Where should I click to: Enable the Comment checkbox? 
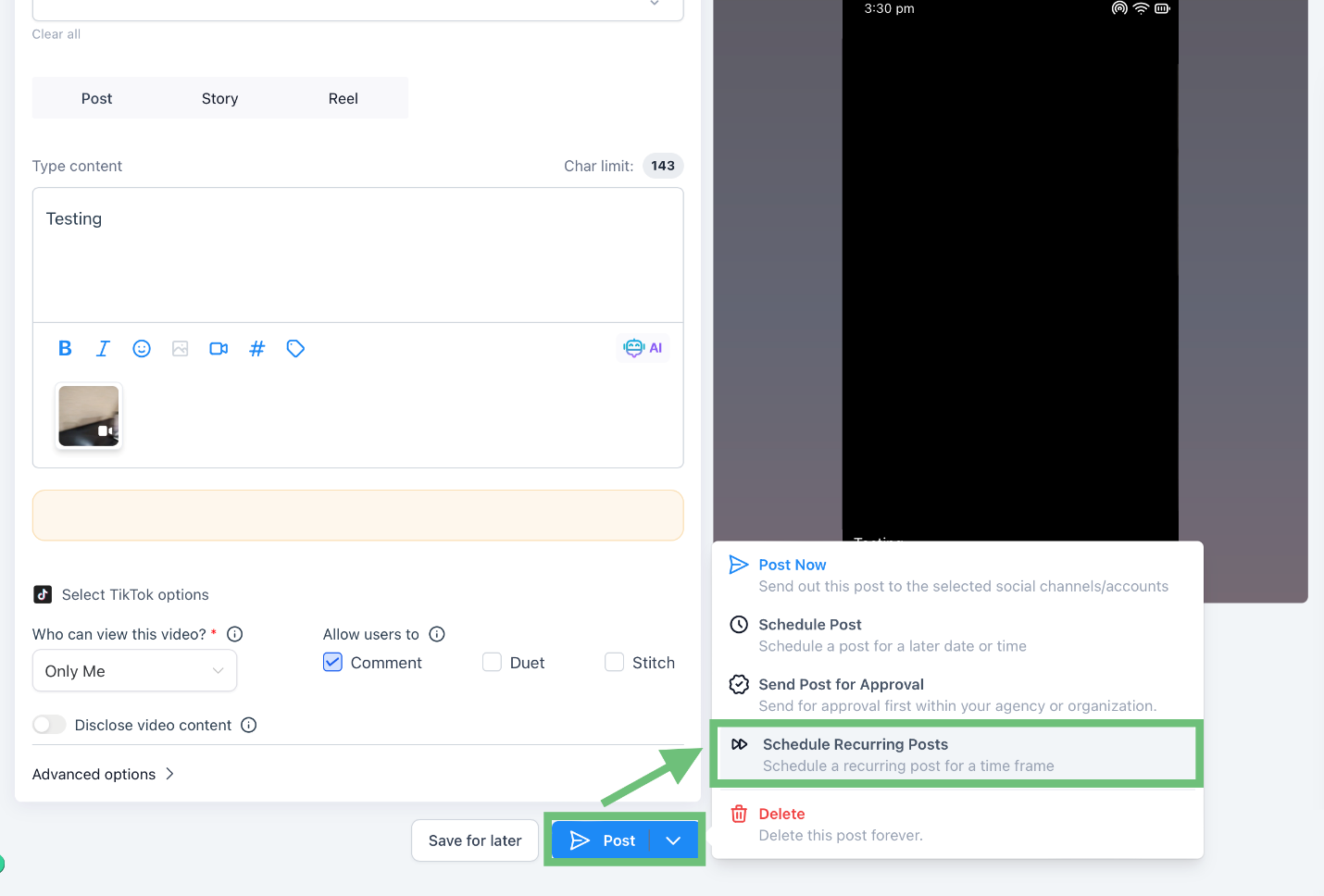coord(333,662)
